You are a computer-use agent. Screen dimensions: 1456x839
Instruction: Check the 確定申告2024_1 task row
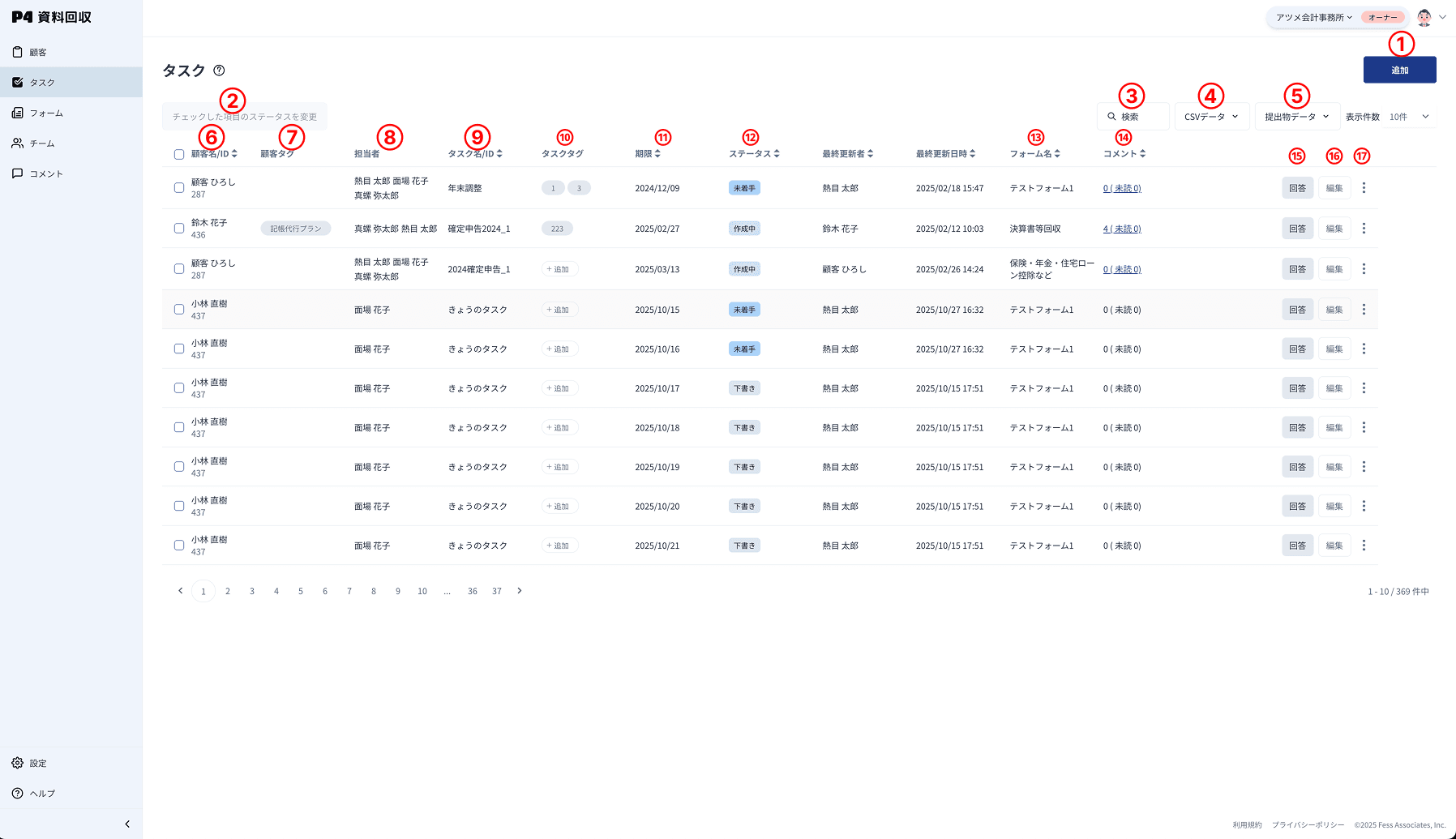(179, 229)
